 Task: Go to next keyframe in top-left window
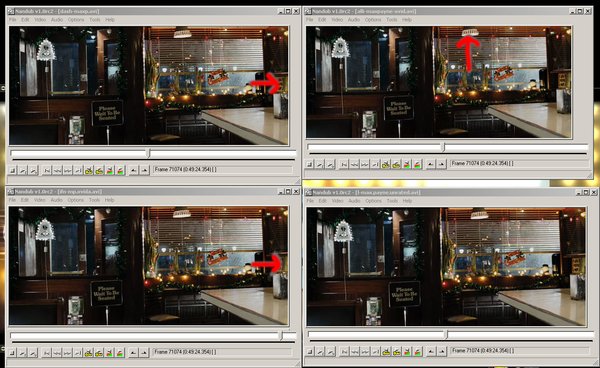[99, 170]
